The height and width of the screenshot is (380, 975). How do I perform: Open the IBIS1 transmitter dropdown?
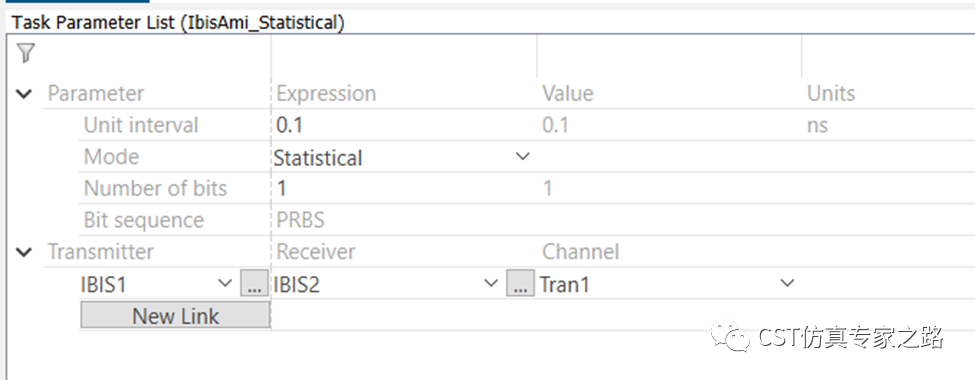pyautogui.click(x=225, y=284)
